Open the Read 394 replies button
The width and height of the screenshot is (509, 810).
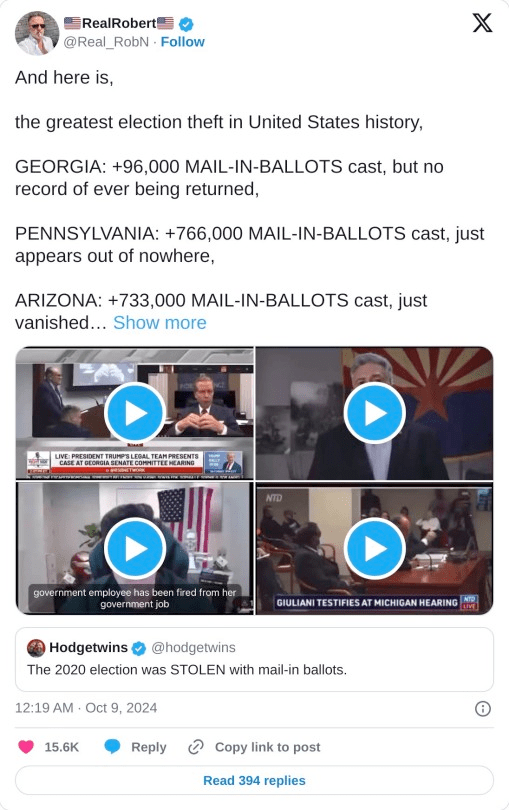click(254, 780)
